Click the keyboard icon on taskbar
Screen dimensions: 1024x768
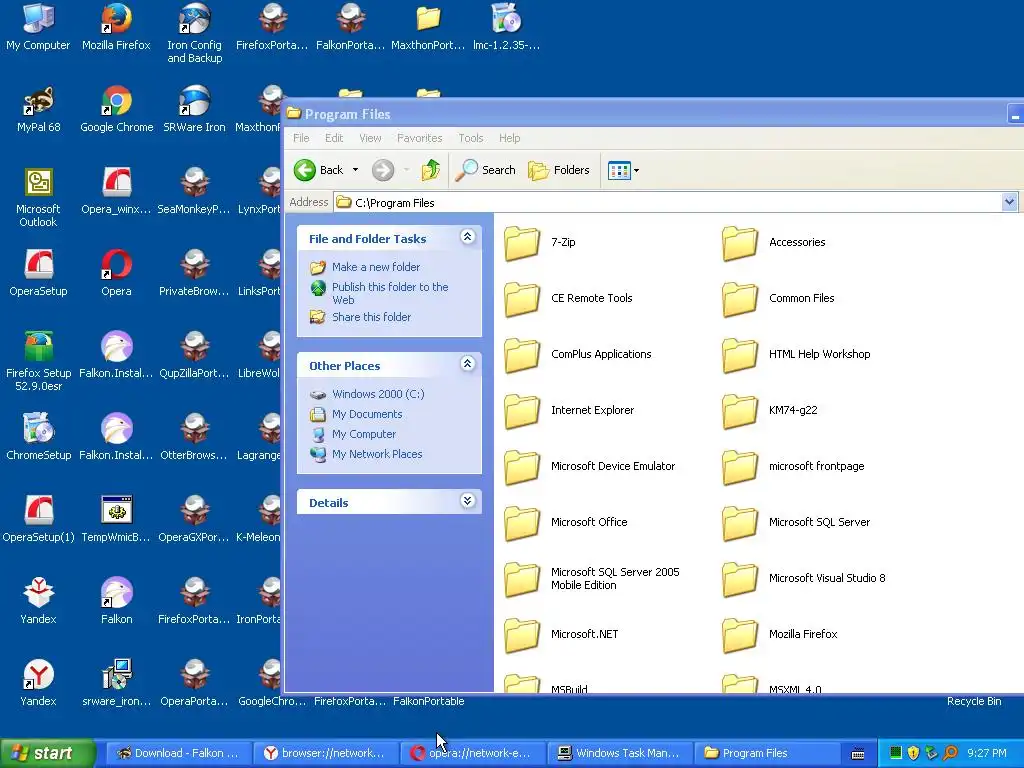pyautogui.click(x=858, y=754)
